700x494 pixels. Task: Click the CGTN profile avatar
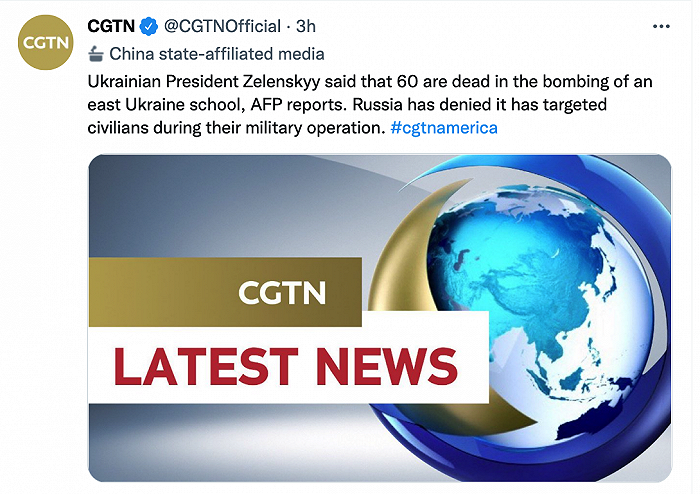47,43
